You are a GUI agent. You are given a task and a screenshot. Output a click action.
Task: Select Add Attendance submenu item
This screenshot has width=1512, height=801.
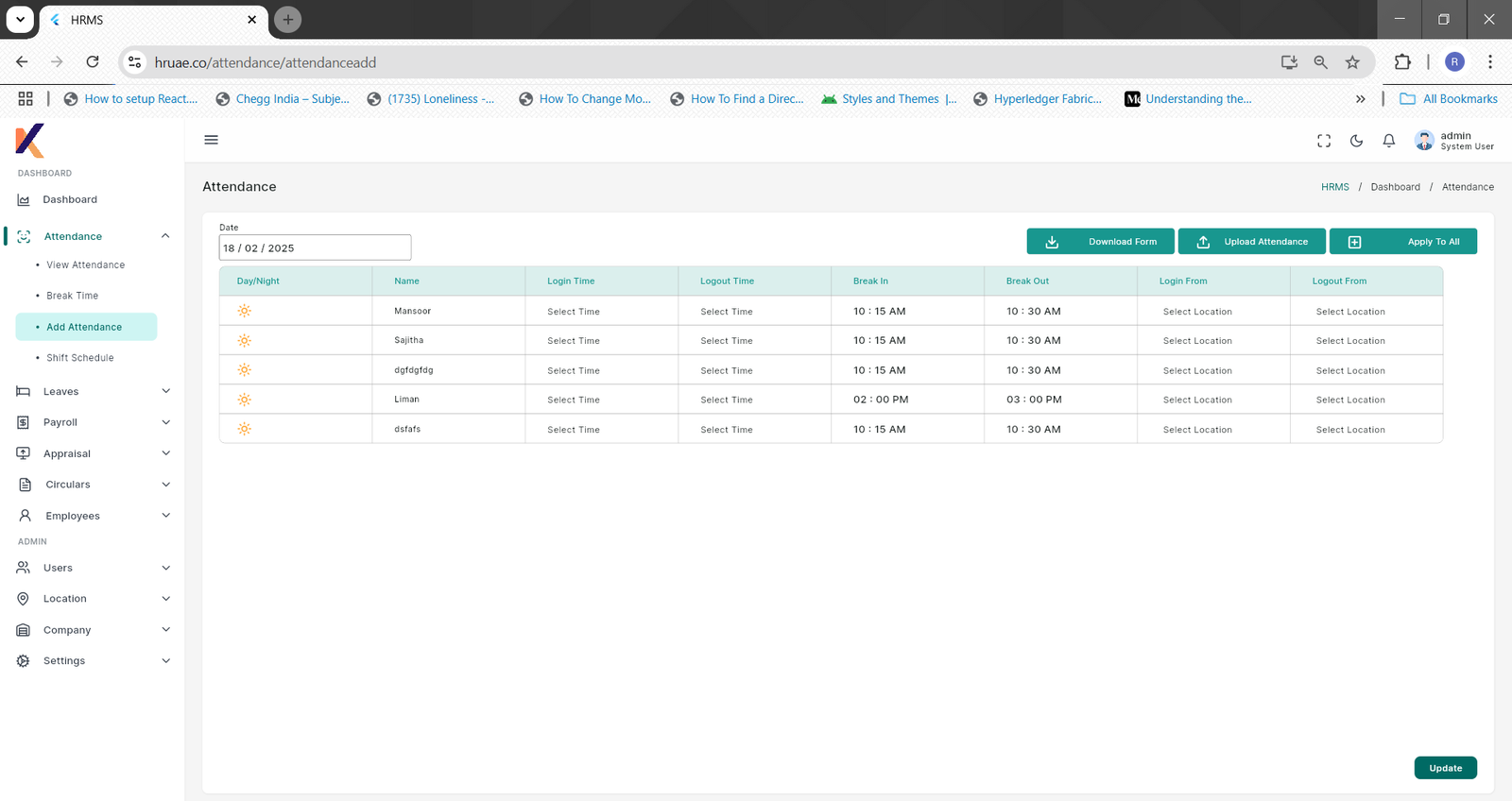[86, 327]
